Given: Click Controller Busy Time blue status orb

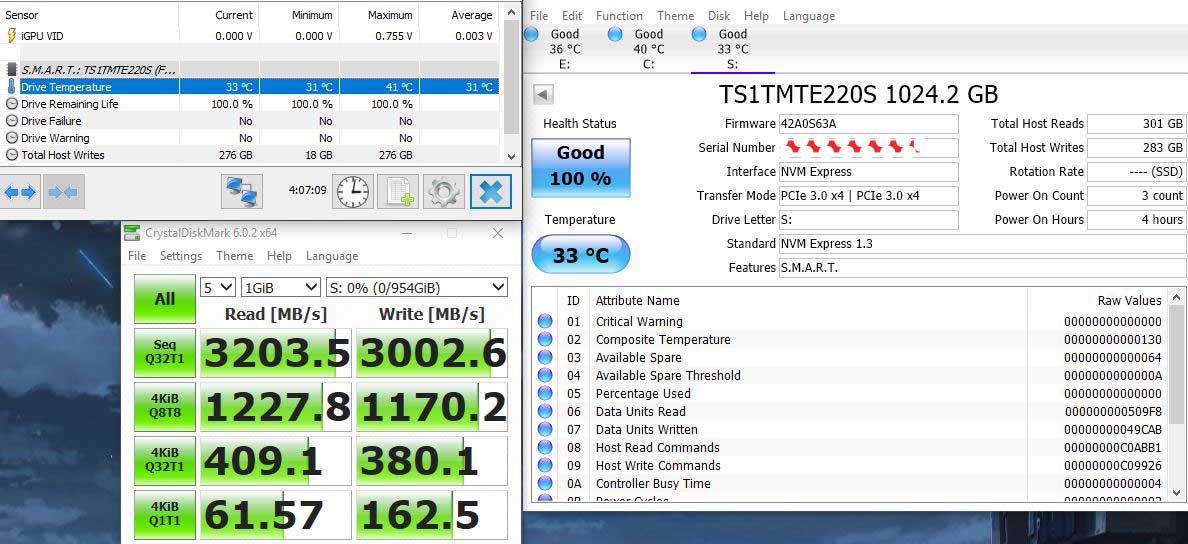Looking at the screenshot, I should [x=545, y=483].
